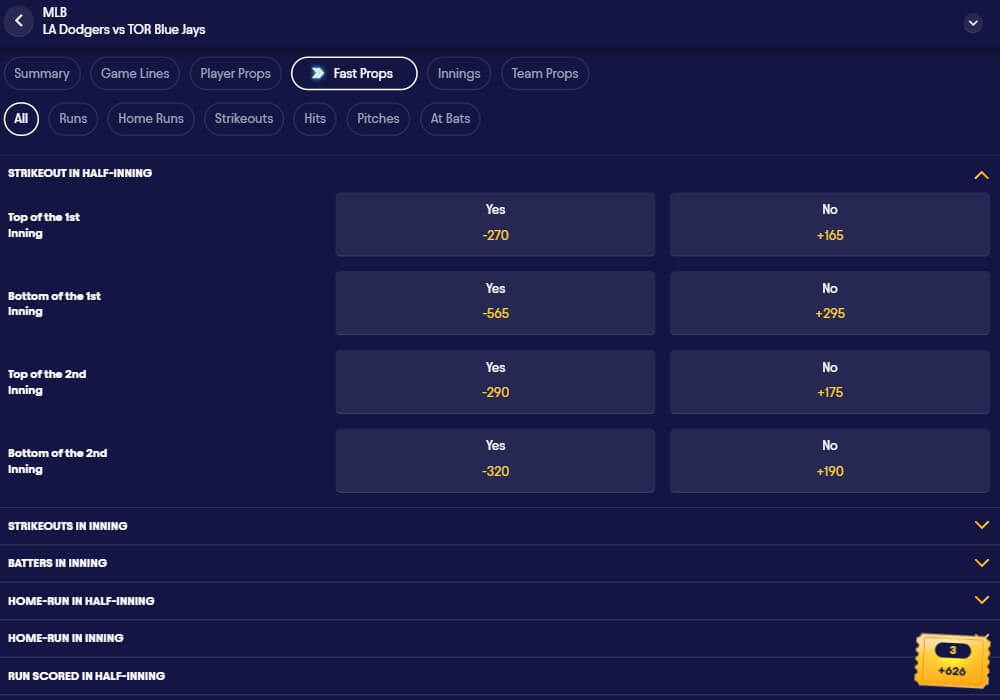The height and width of the screenshot is (700, 1000).
Task: Enable the Home Runs props filter
Action: 150,118
